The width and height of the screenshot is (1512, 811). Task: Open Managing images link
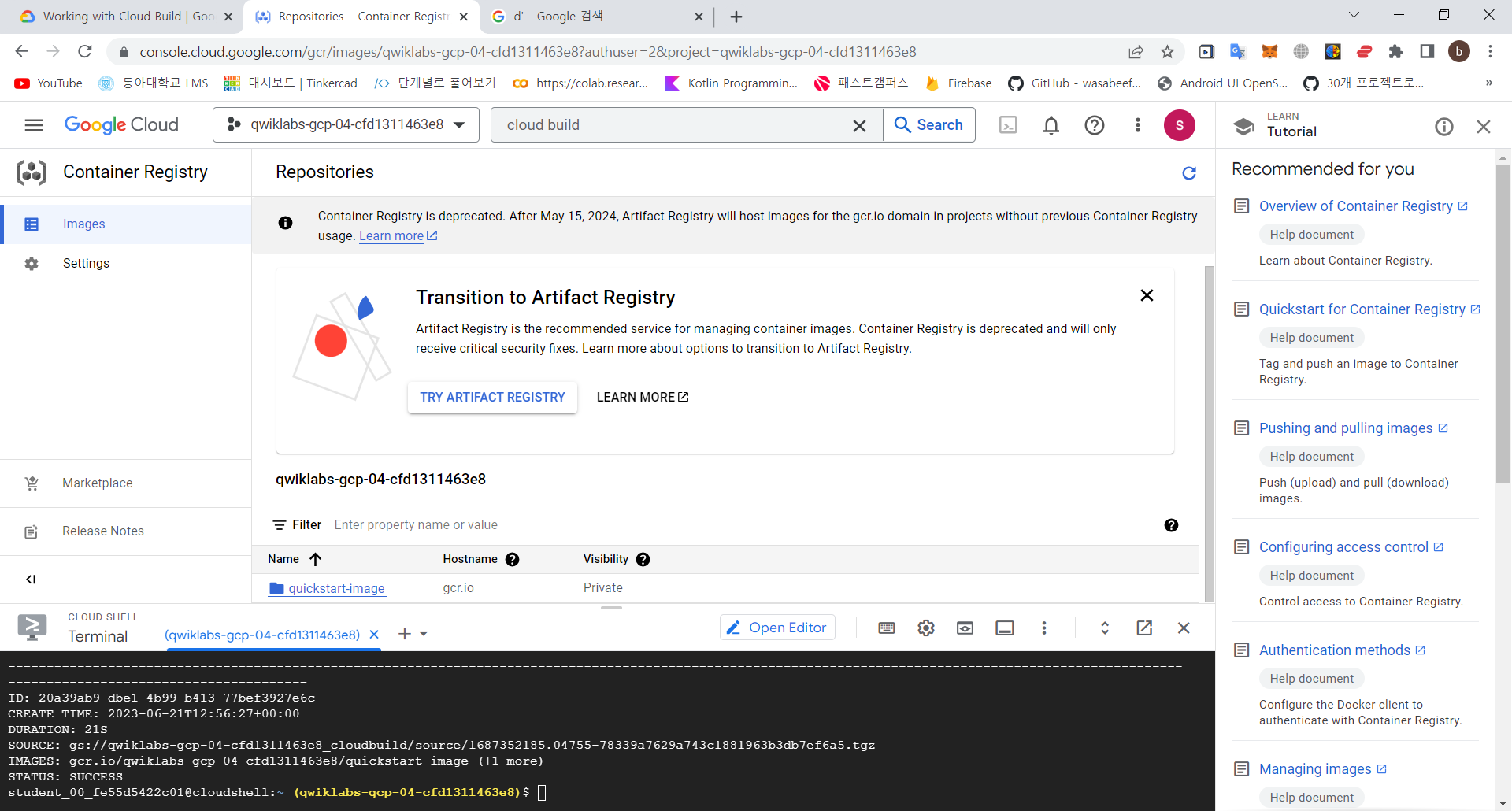[1323, 769]
